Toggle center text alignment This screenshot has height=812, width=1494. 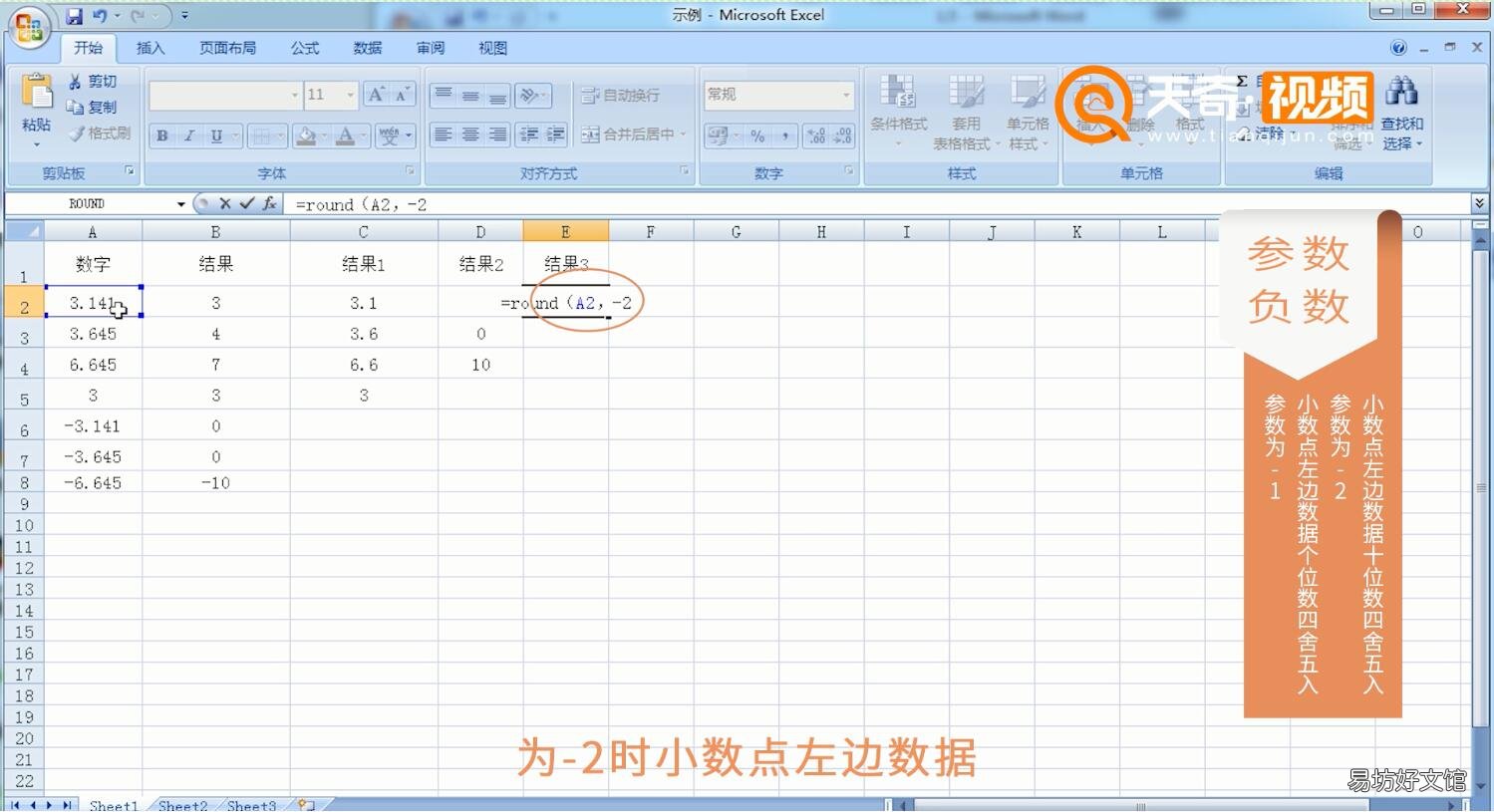coord(470,135)
